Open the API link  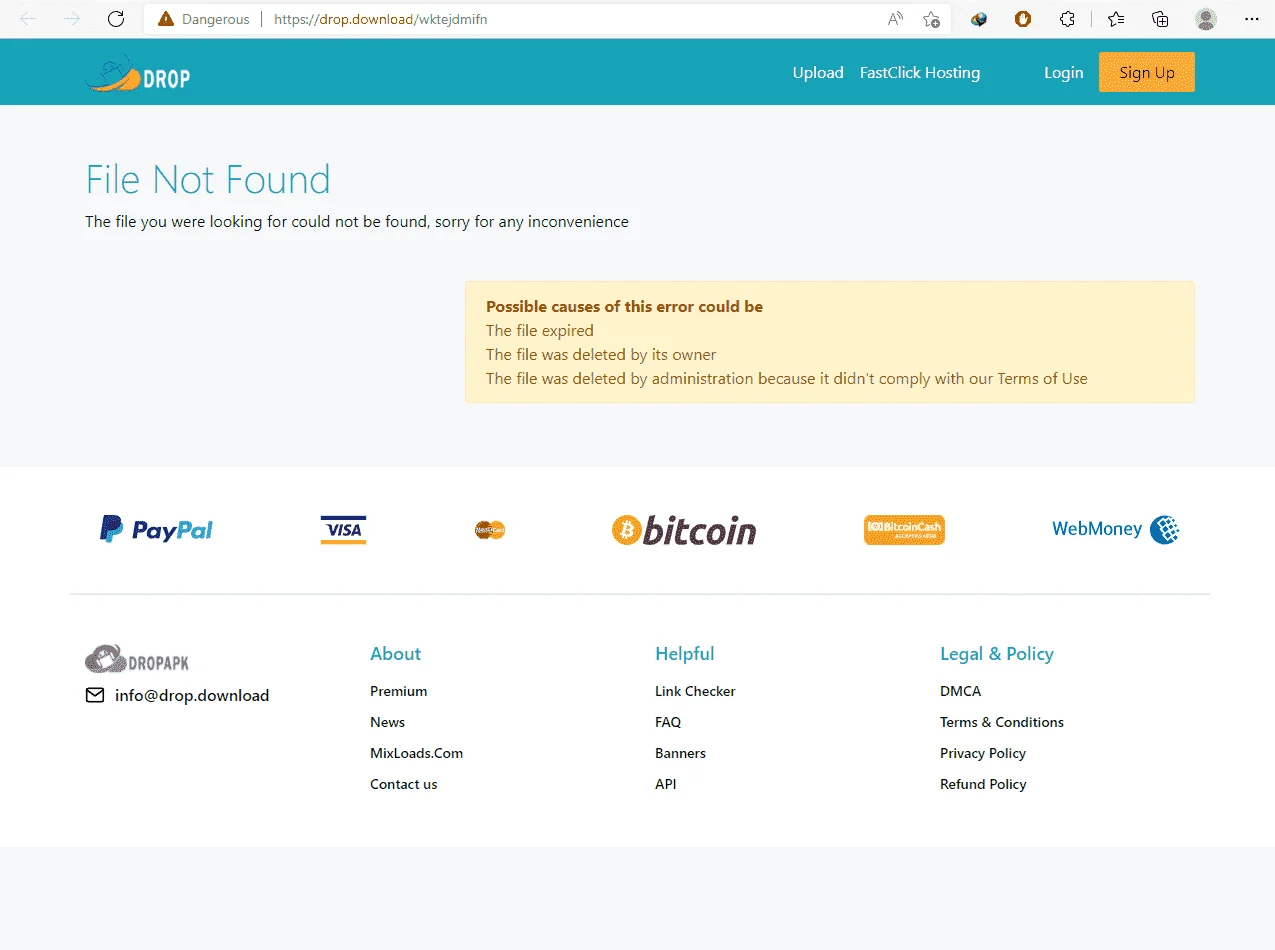pos(665,784)
